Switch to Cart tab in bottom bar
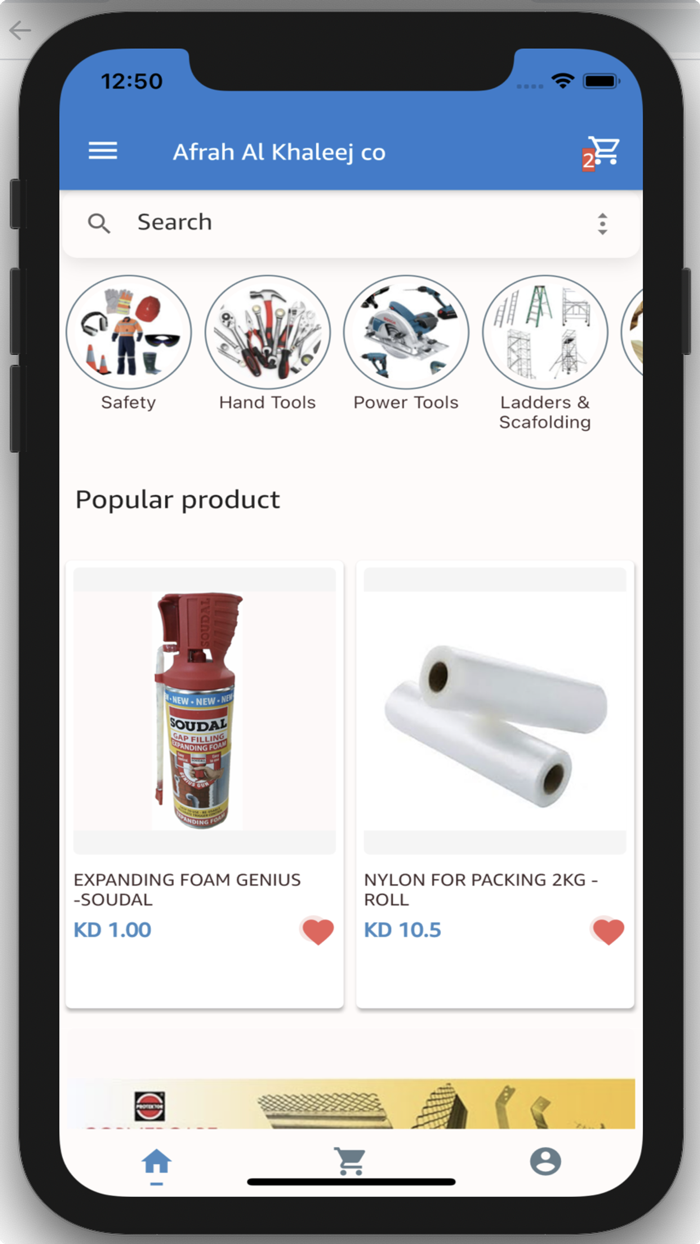 [x=350, y=1162]
